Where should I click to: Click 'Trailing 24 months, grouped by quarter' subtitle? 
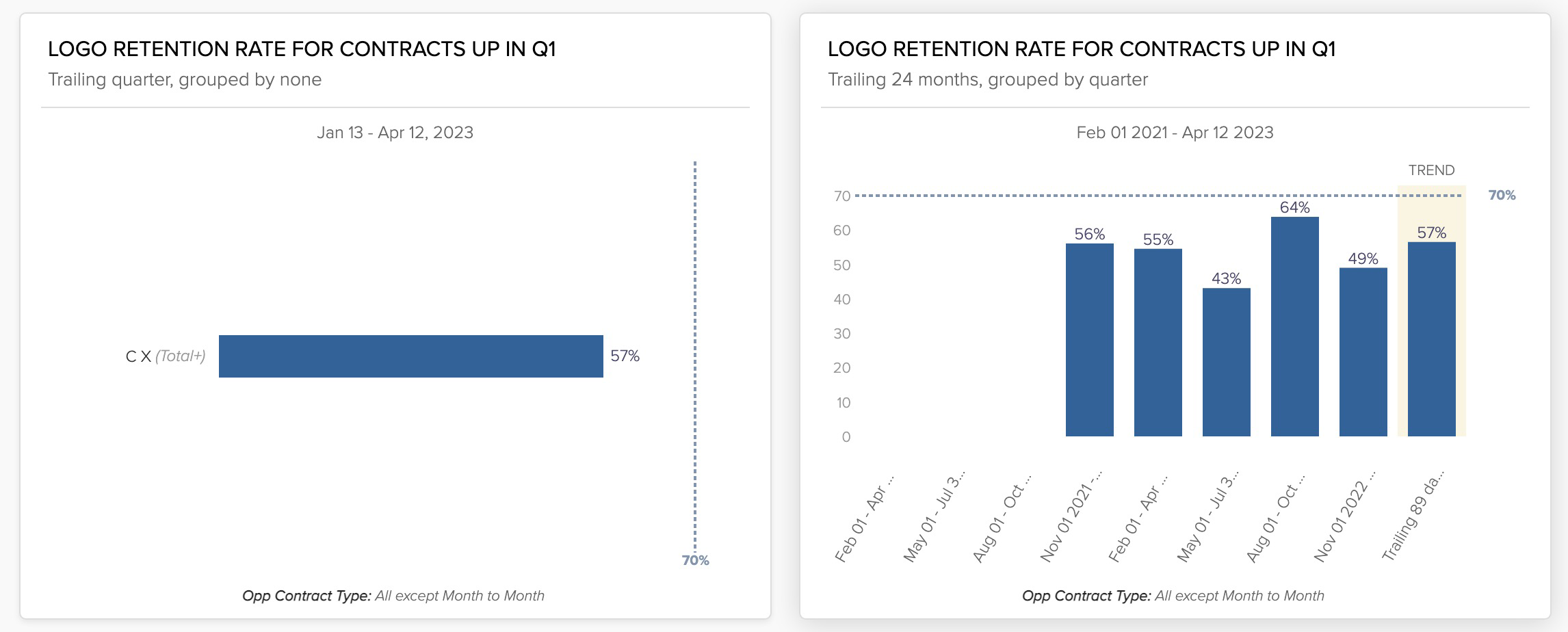(x=988, y=80)
